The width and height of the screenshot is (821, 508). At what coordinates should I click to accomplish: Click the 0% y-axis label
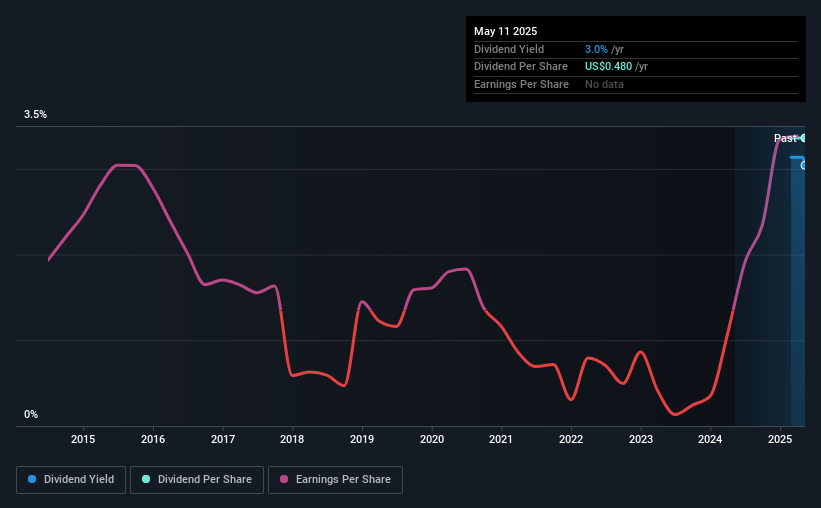pyautogui.click(x=31, y=414)
